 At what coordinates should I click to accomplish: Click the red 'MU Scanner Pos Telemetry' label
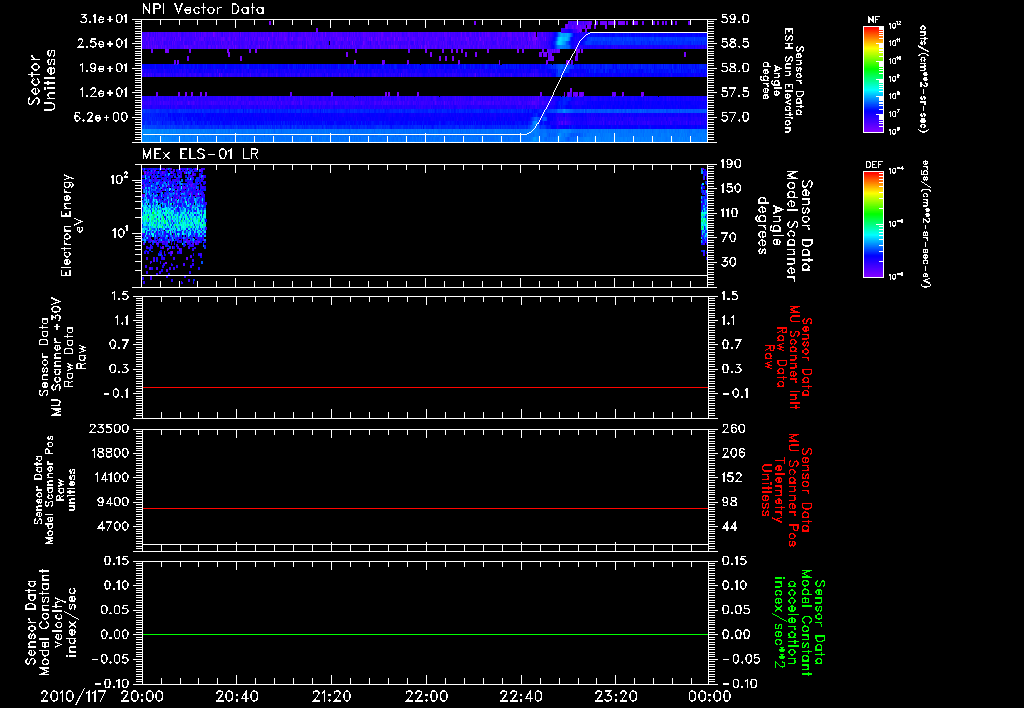785,490
